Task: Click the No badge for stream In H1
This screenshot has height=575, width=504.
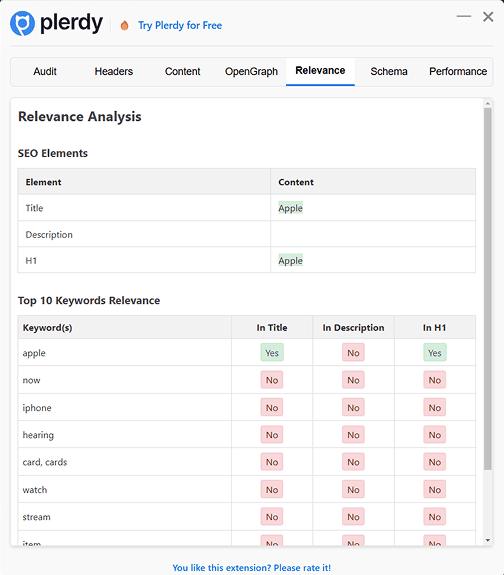Action: click(x=435, y=517)
